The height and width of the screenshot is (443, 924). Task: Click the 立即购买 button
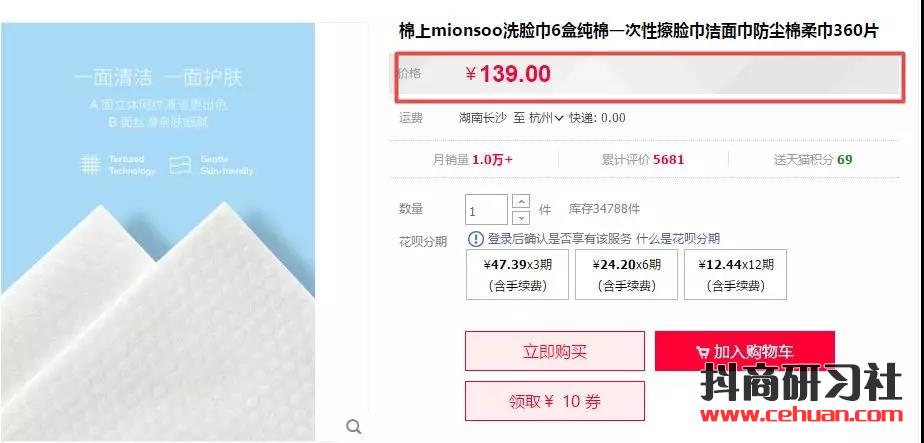(x=555, y=351)
